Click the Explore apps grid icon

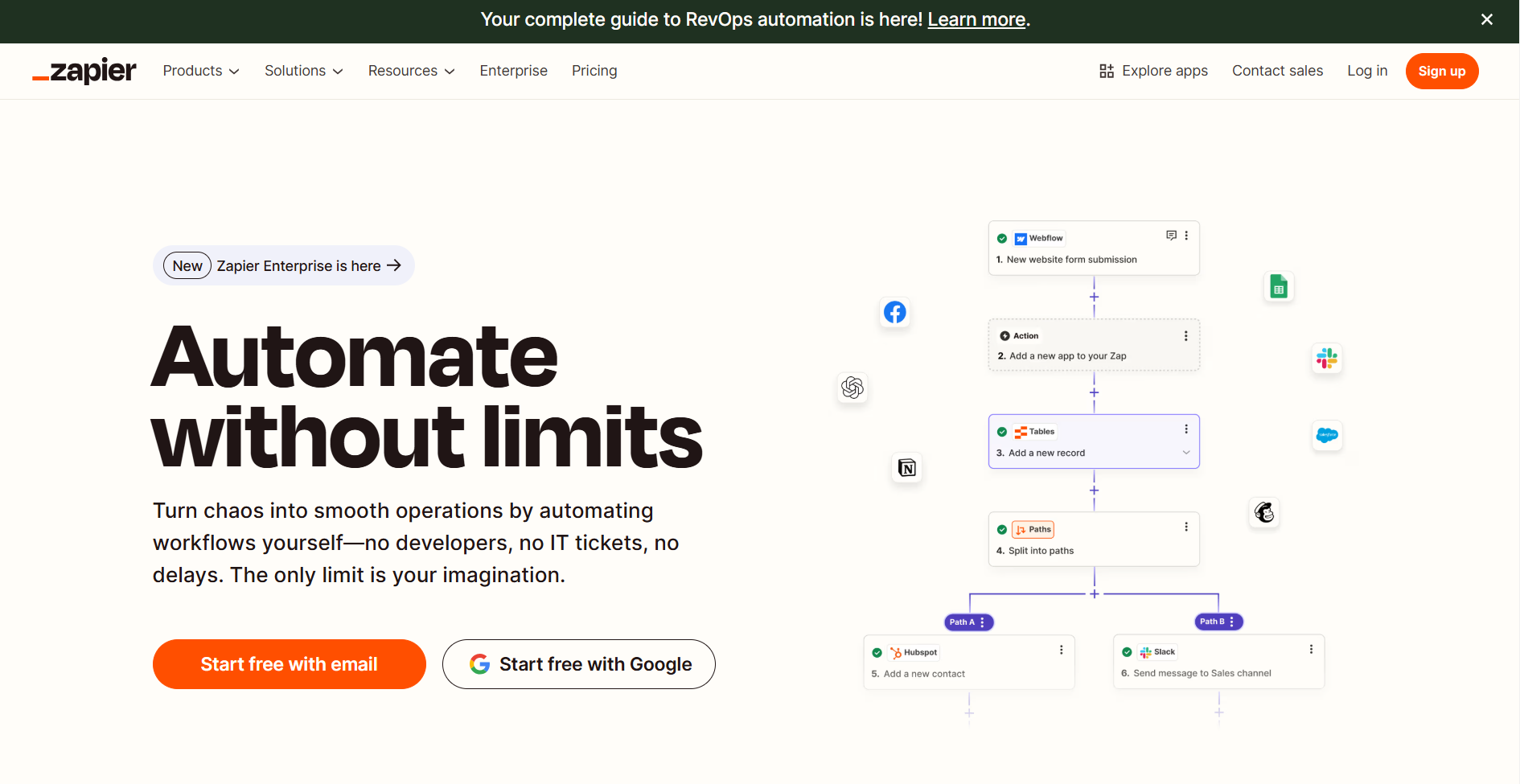click(1107, 71)
